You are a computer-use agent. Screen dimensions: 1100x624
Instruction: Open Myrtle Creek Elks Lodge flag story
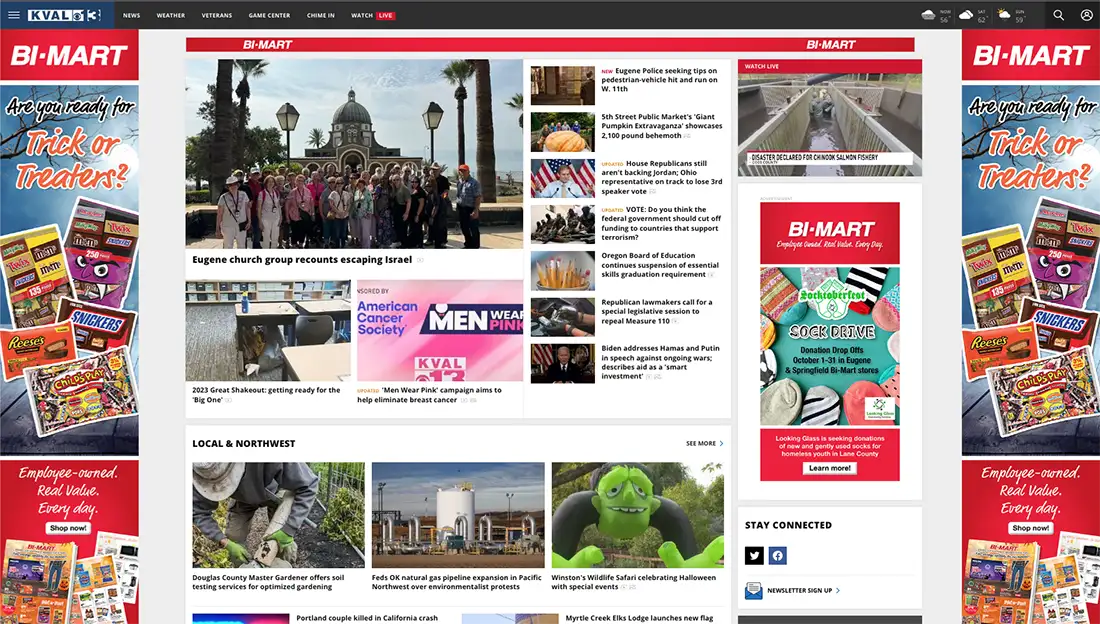pos(639,618)
